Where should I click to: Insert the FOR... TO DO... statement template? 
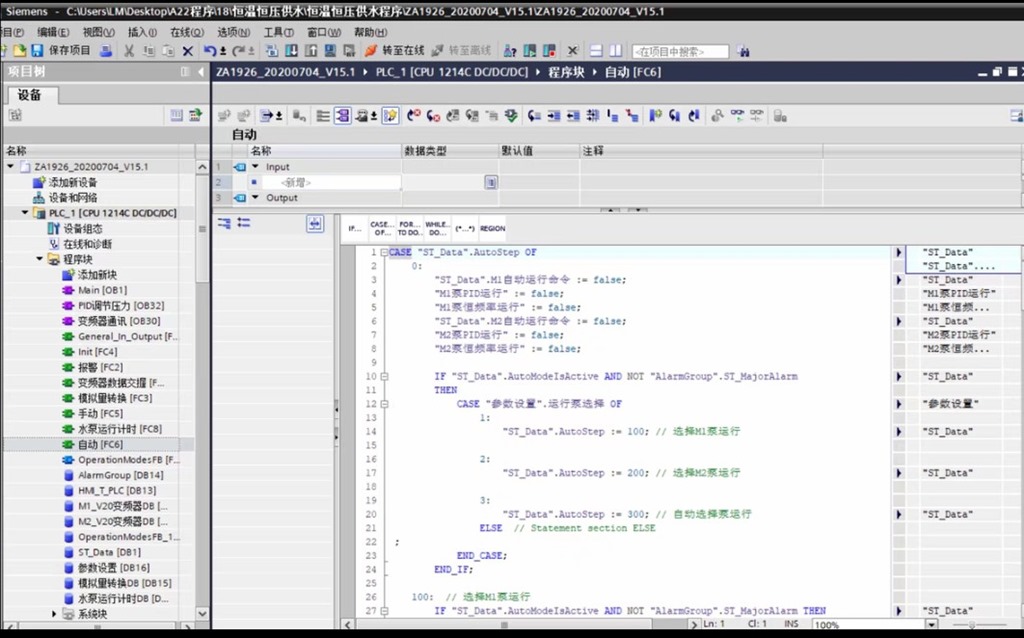tap(409, 228)
